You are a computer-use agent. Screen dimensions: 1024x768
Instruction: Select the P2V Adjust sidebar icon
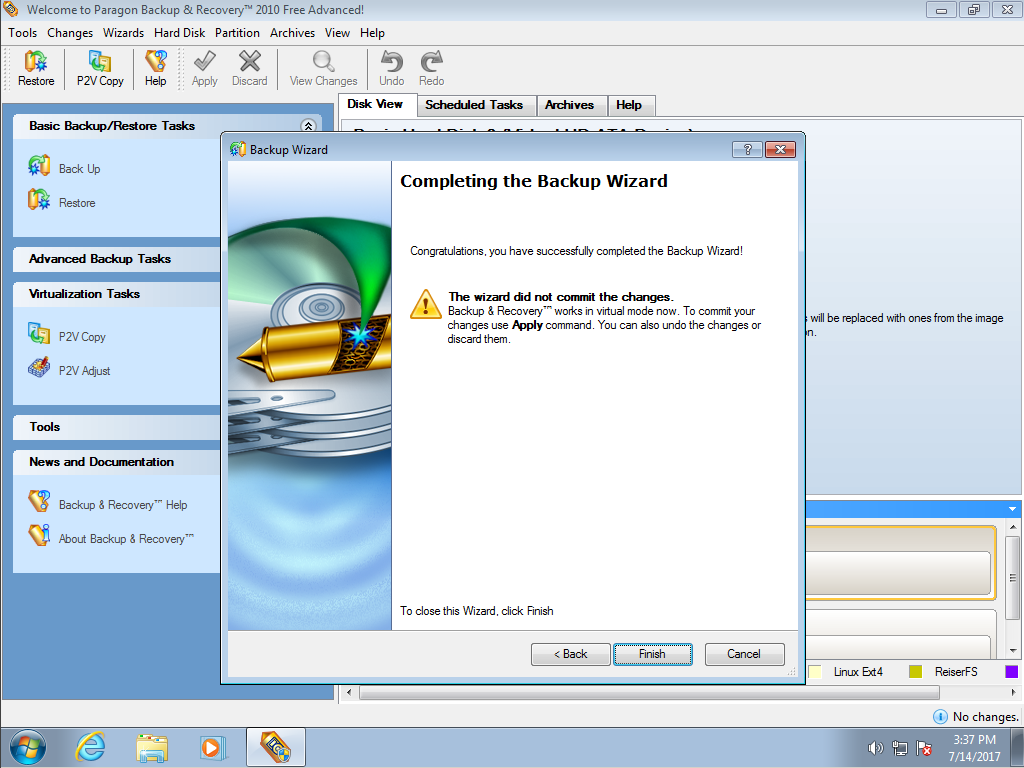[x=39, y=369]
